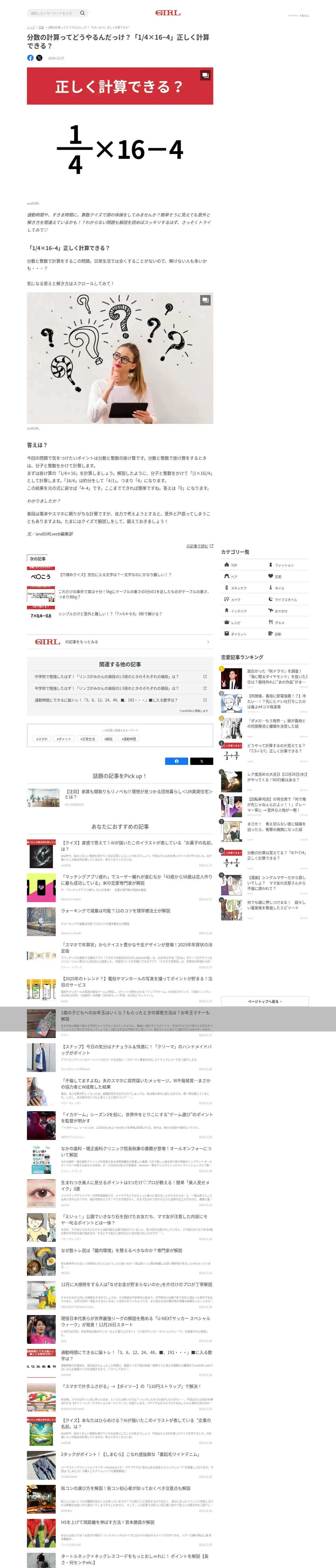Viewport: 336px width, 1568px height.
Task: Open the イカゲーム シーズン2 article
Action: (x=120, y=1126)
